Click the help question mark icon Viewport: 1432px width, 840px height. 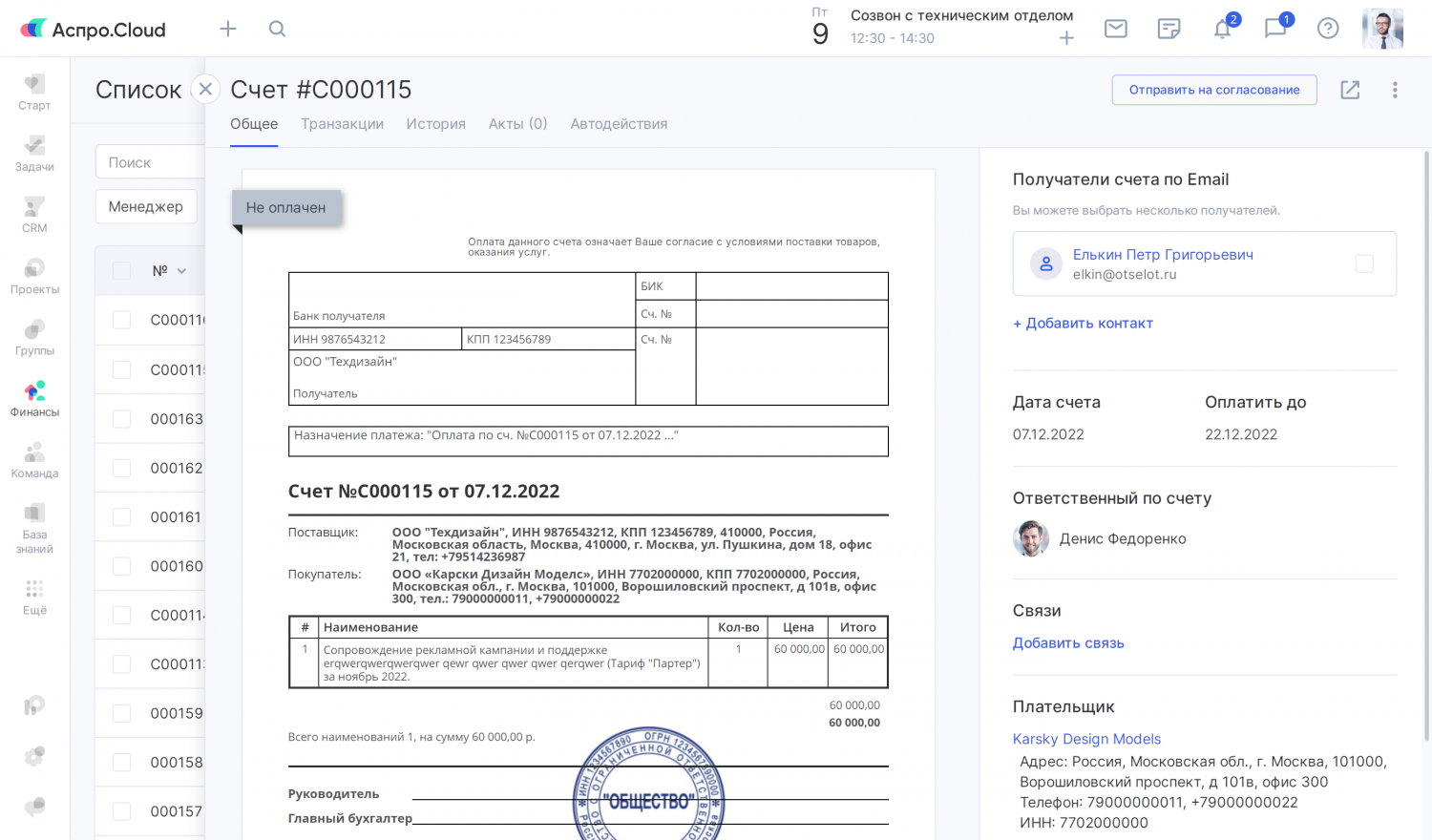[x=1328, y=29]
